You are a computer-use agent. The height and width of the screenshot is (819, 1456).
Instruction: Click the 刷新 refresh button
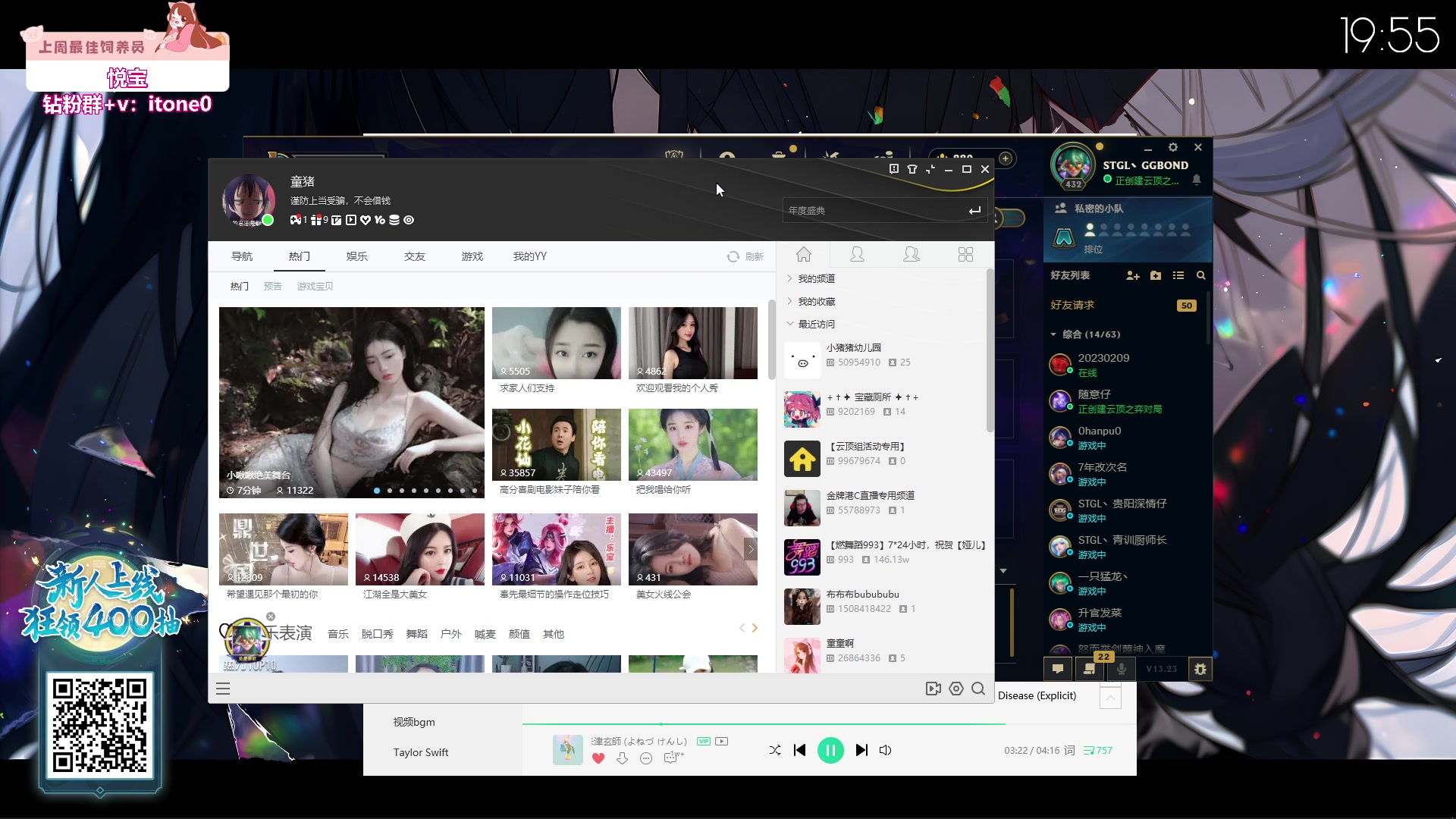[x=745, y=256]
